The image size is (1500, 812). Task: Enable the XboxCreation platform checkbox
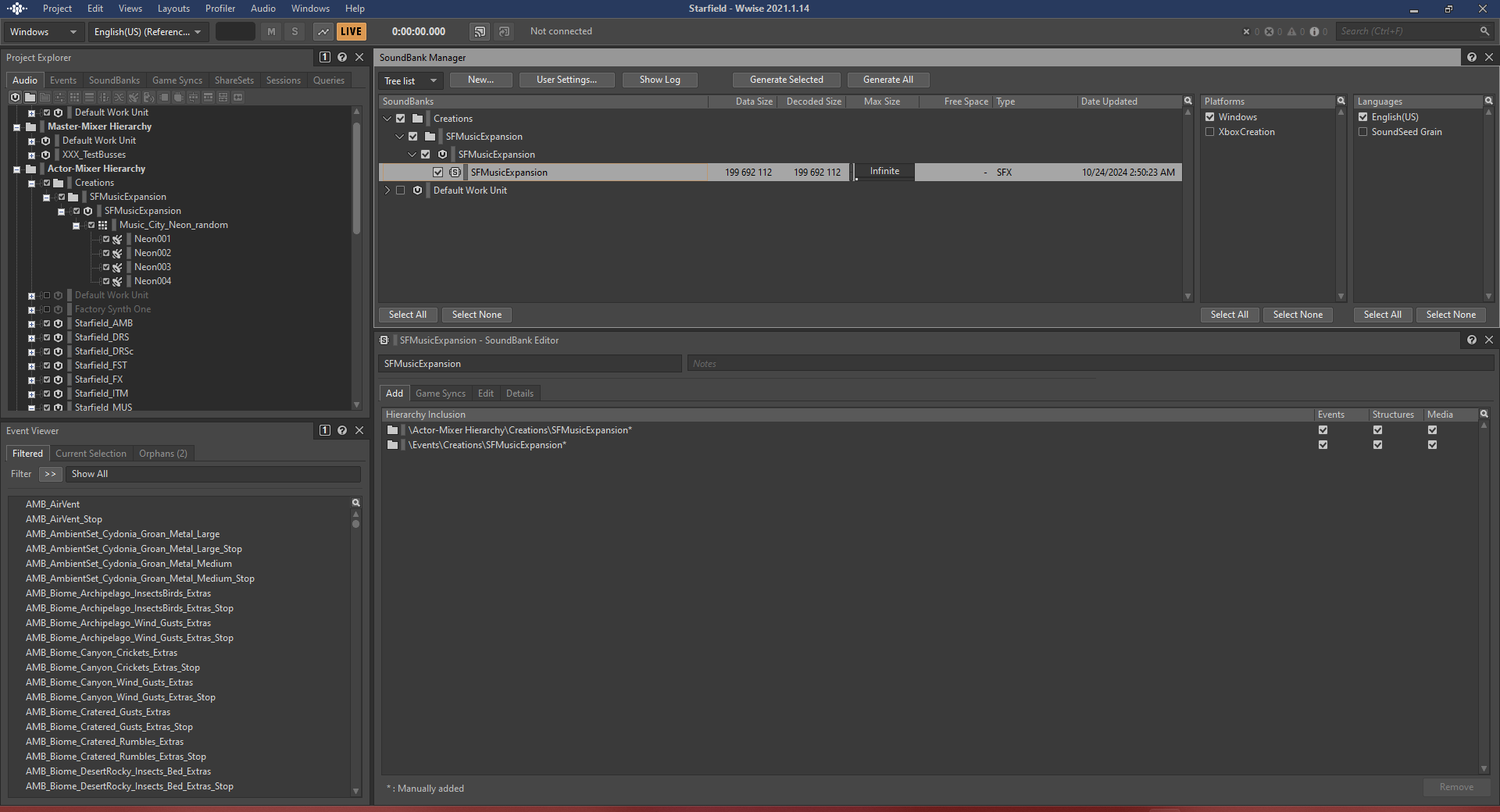(x=1210, y=132)
